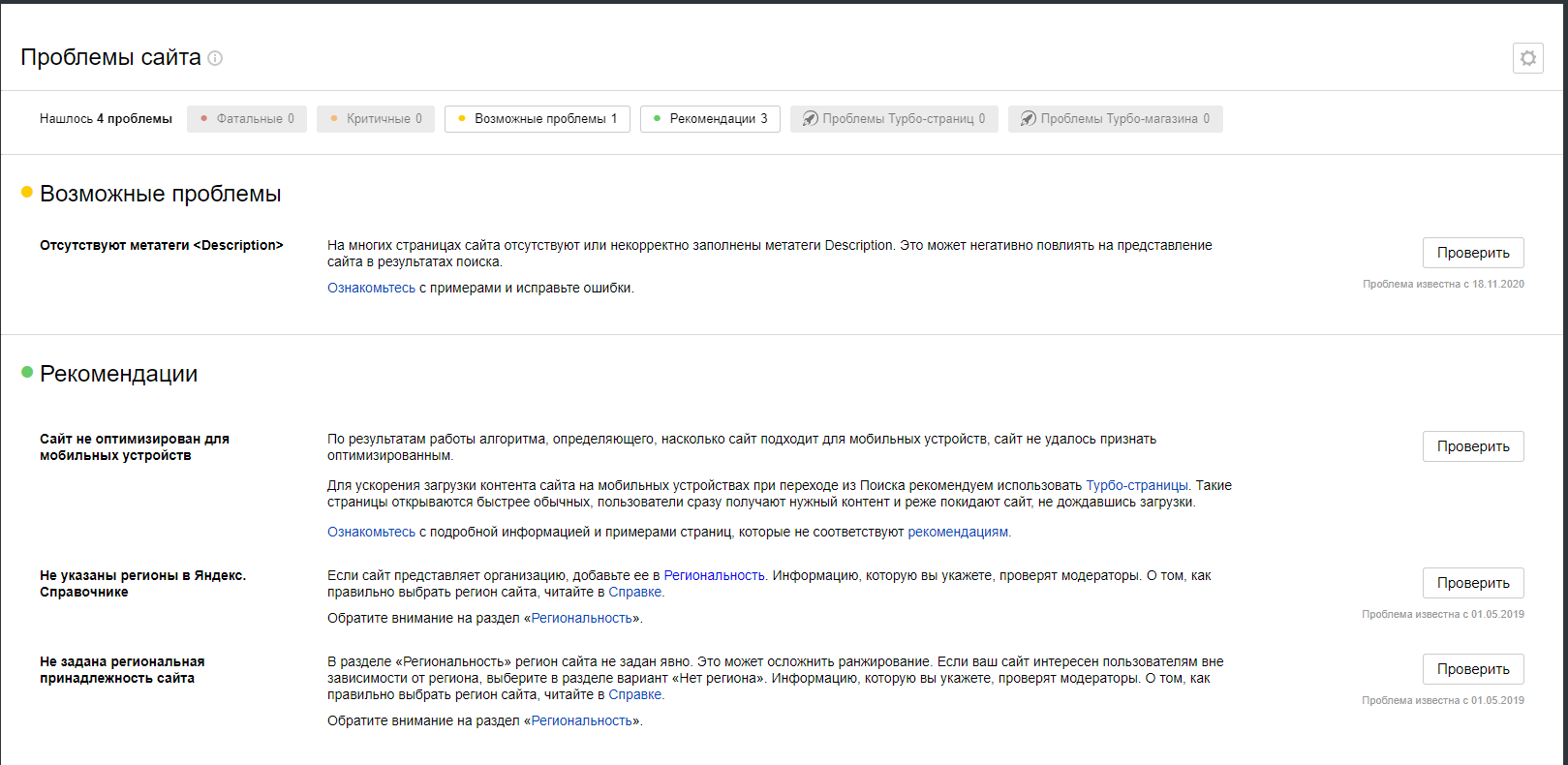Click the Возможные проблемы section heading

[160, 194]
